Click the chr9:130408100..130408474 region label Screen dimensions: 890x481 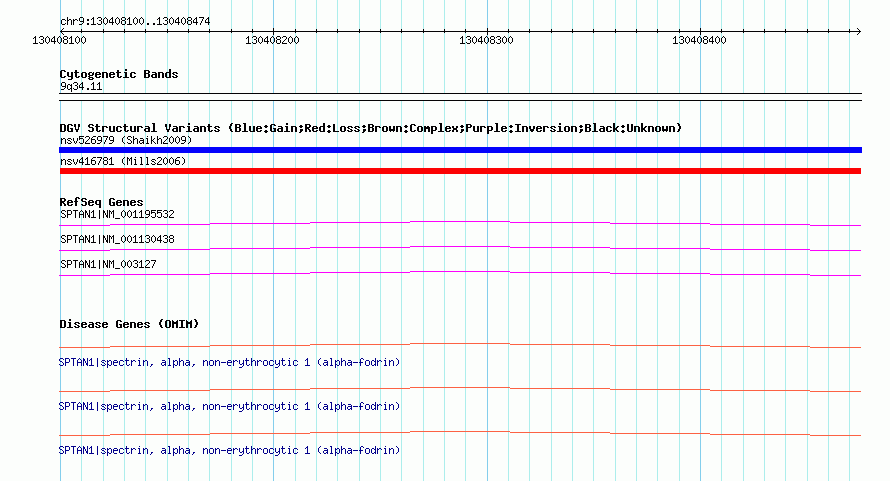point(135,21)
